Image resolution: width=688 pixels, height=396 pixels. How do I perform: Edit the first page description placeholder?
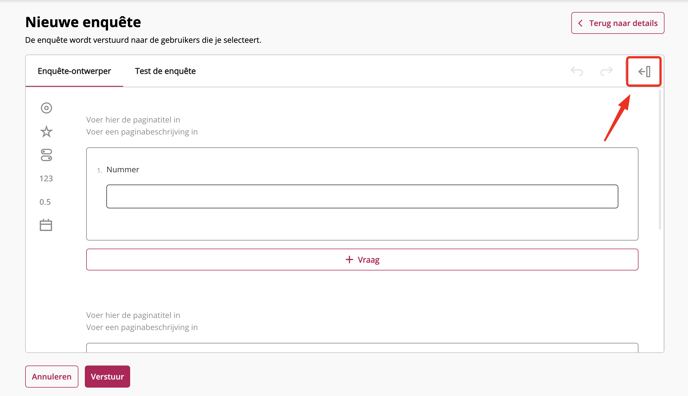142,132
